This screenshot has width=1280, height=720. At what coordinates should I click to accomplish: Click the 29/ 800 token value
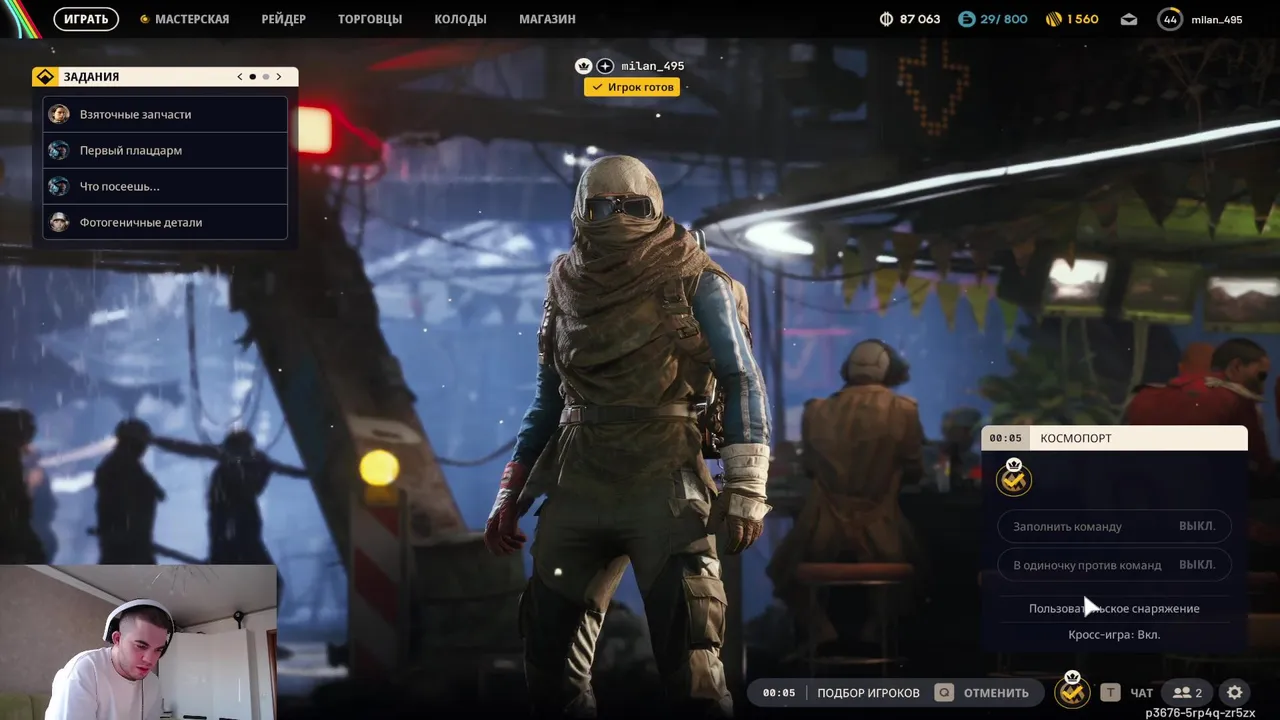click(1004, 19)
